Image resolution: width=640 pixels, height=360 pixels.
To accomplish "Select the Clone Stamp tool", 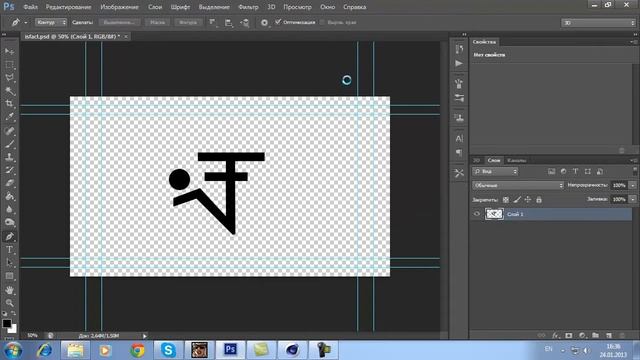I will pos(9,157).
